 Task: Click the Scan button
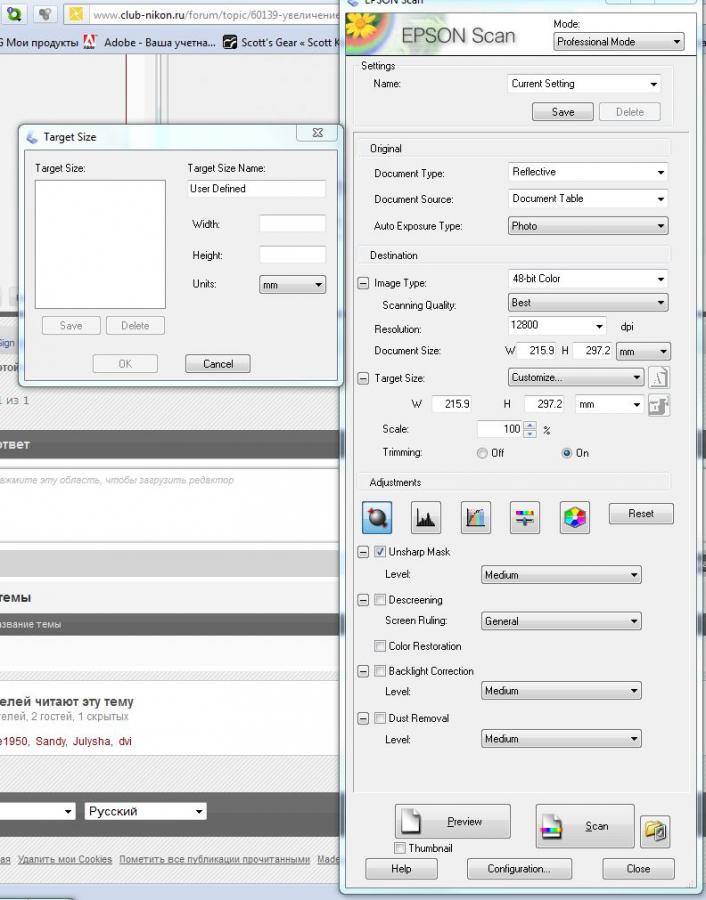[x=585, y=826]
